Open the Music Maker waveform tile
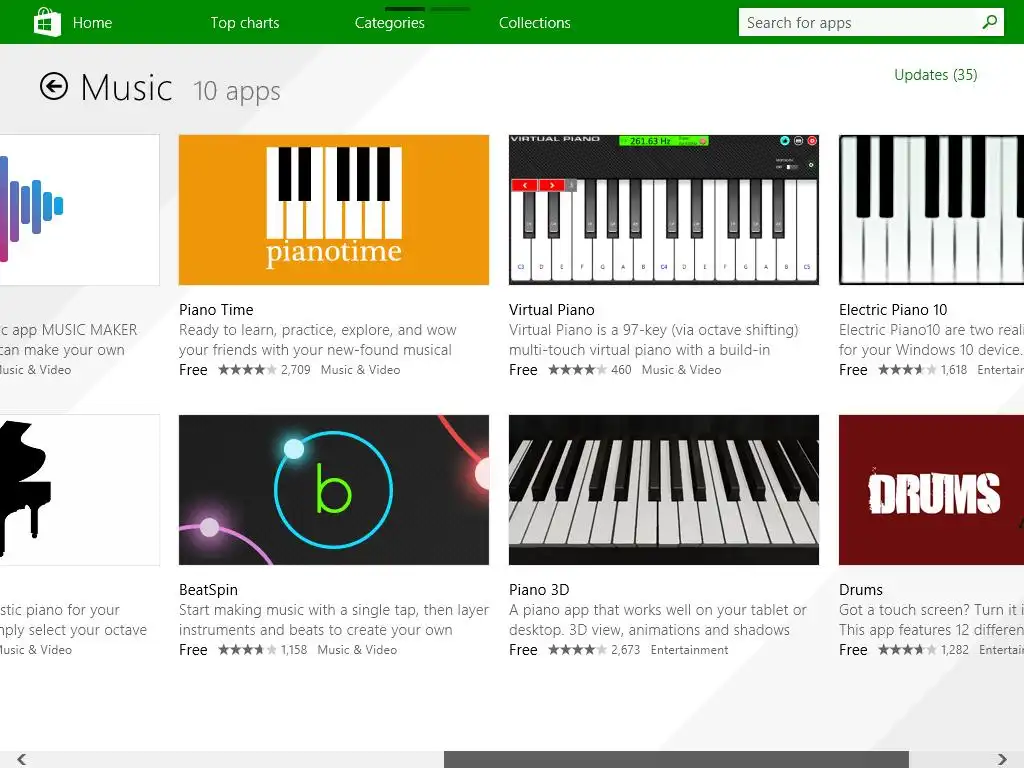The width and height of the screenshot is (1024, 768). coord(80,210)
